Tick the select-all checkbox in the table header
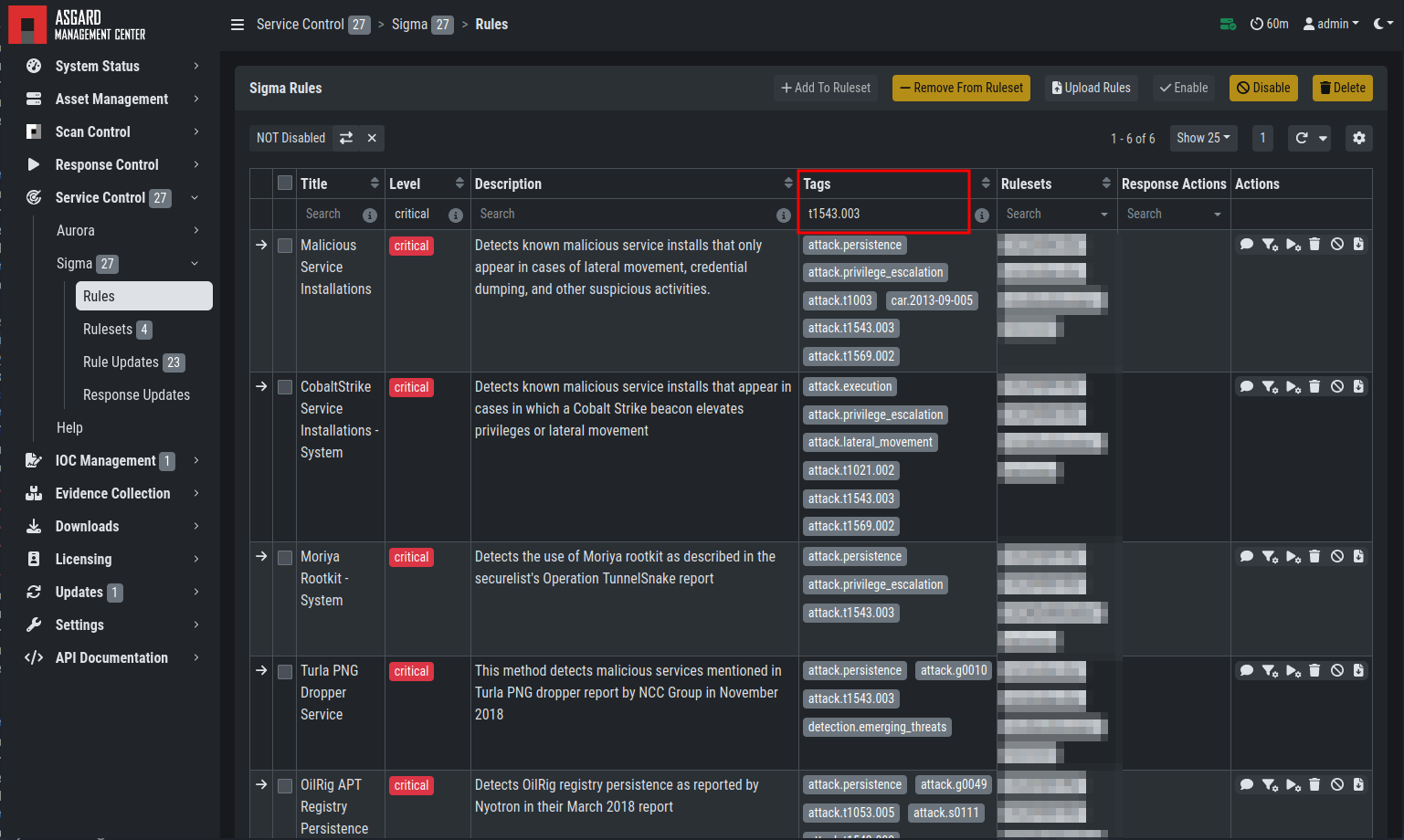 (x=285, y=183)
